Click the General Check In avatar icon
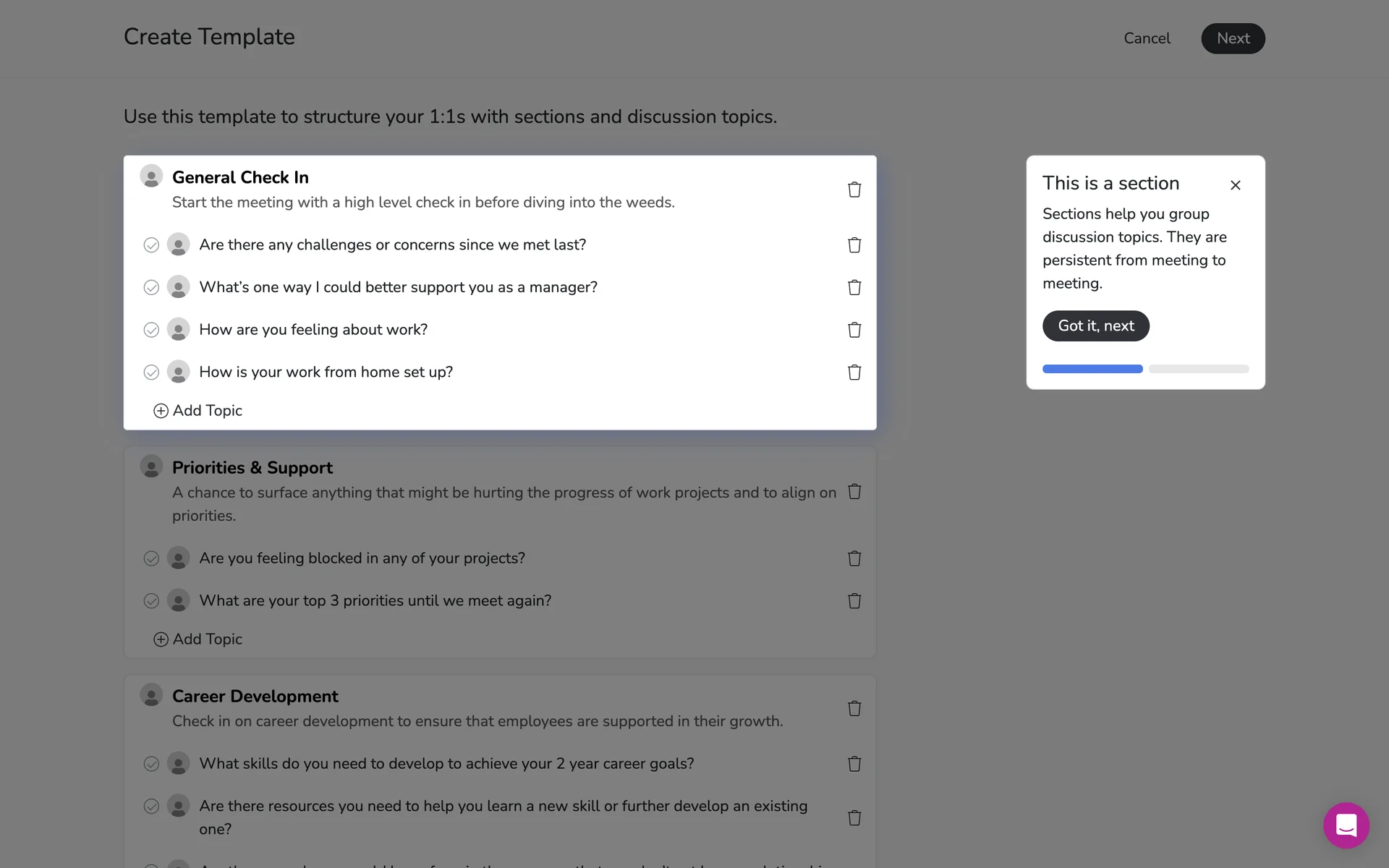This screenshot has width=1389, height=868. (x=151, y=176)
